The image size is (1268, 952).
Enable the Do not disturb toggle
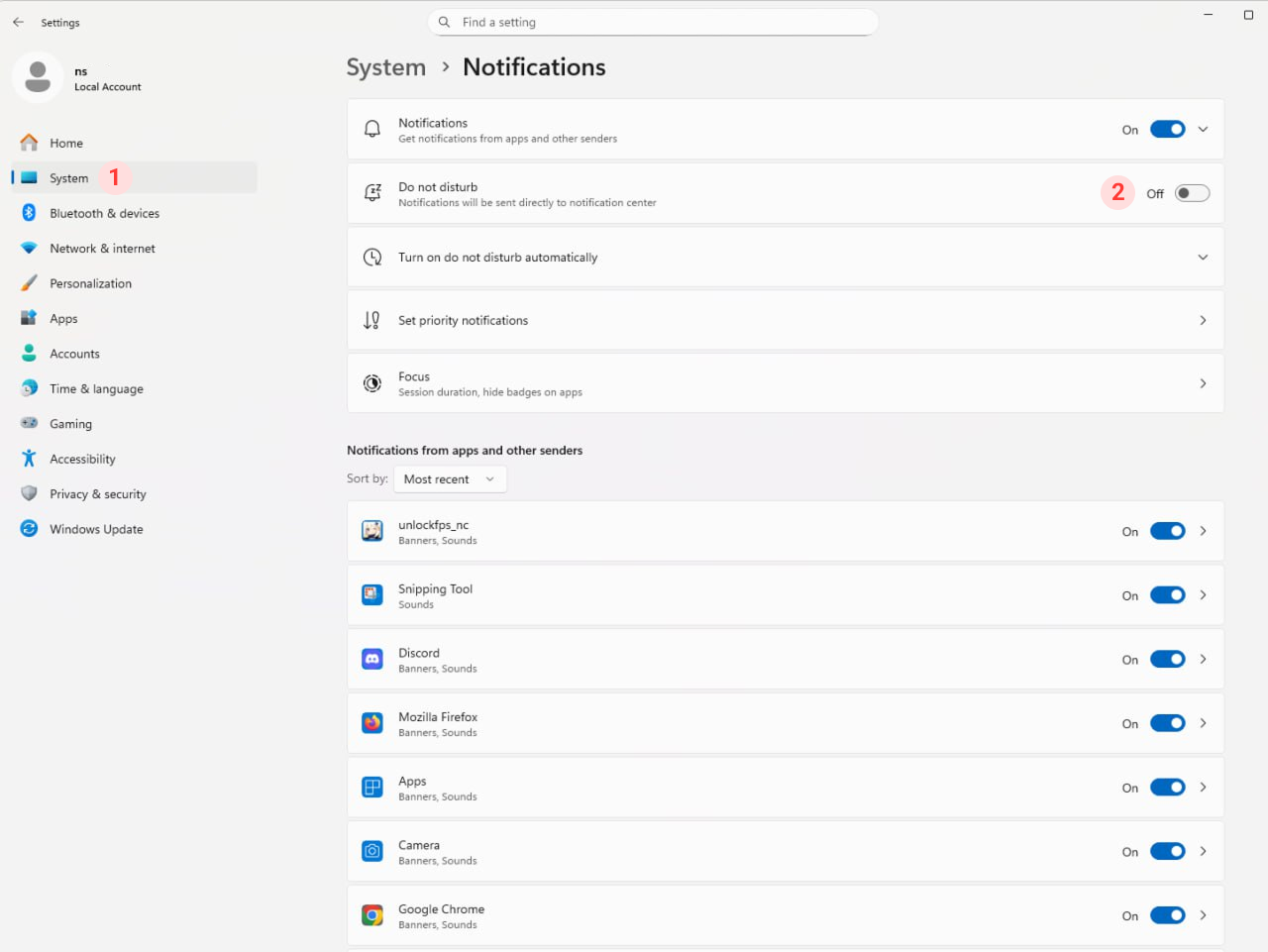pyautogui.click(x=1192, y=194)
